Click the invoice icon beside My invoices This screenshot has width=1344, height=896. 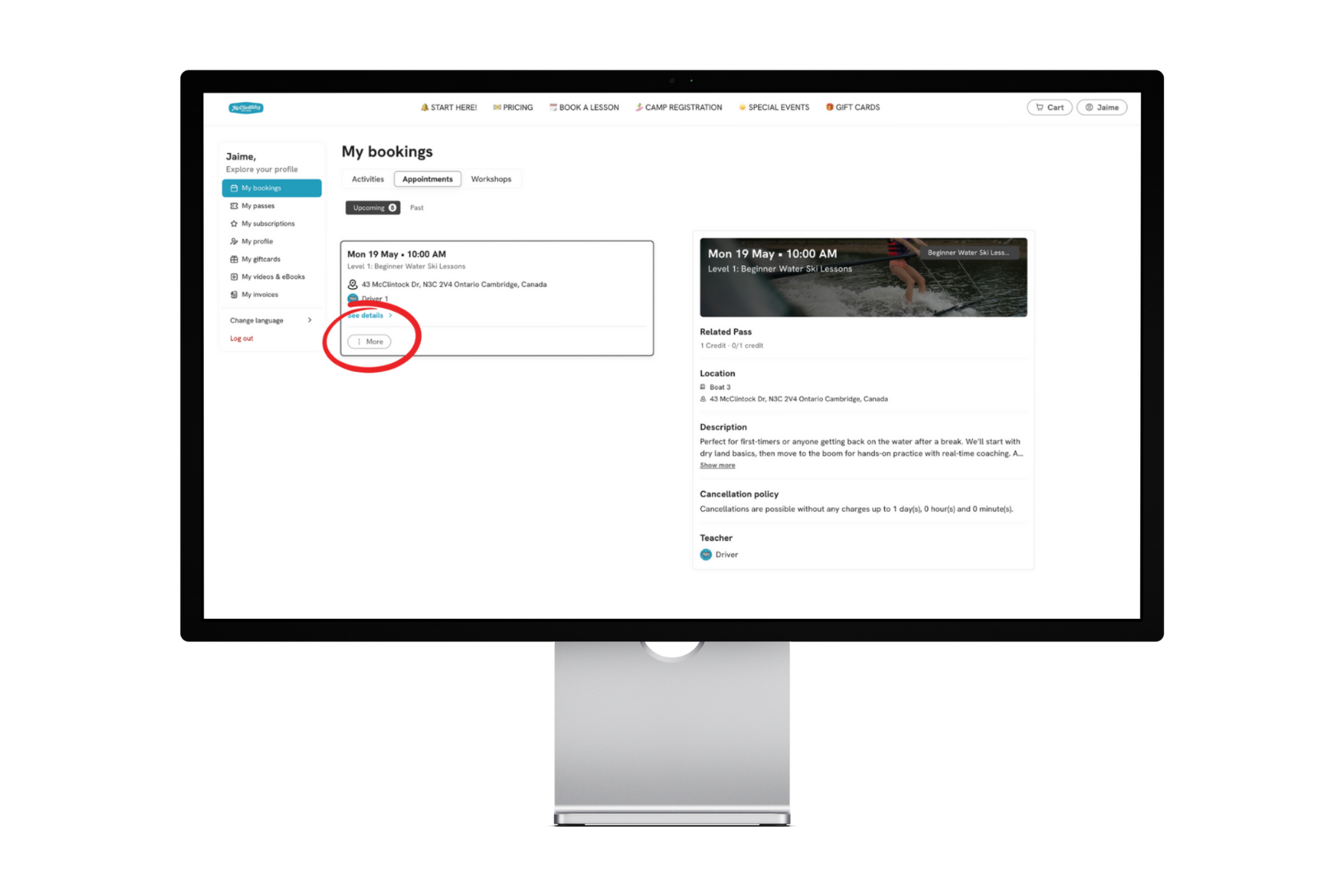tap(234, 295)
